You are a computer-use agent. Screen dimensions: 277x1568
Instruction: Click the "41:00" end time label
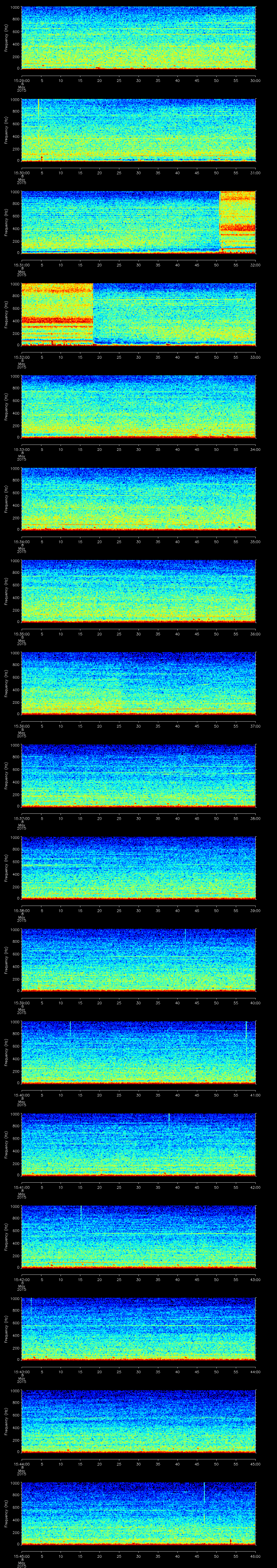(256, 1095)
